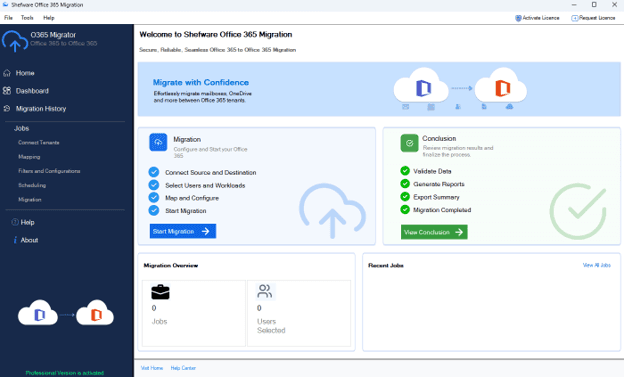Click the briefcase Jobs icon
This screenshot has height=377, width=624.
(x=160, y=292)
